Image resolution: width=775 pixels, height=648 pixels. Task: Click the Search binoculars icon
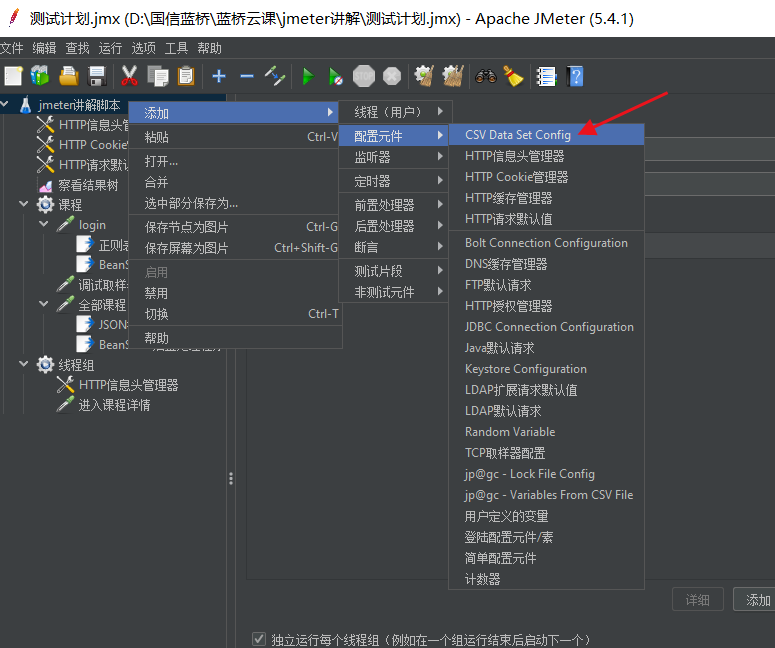[x=486, y=76]
